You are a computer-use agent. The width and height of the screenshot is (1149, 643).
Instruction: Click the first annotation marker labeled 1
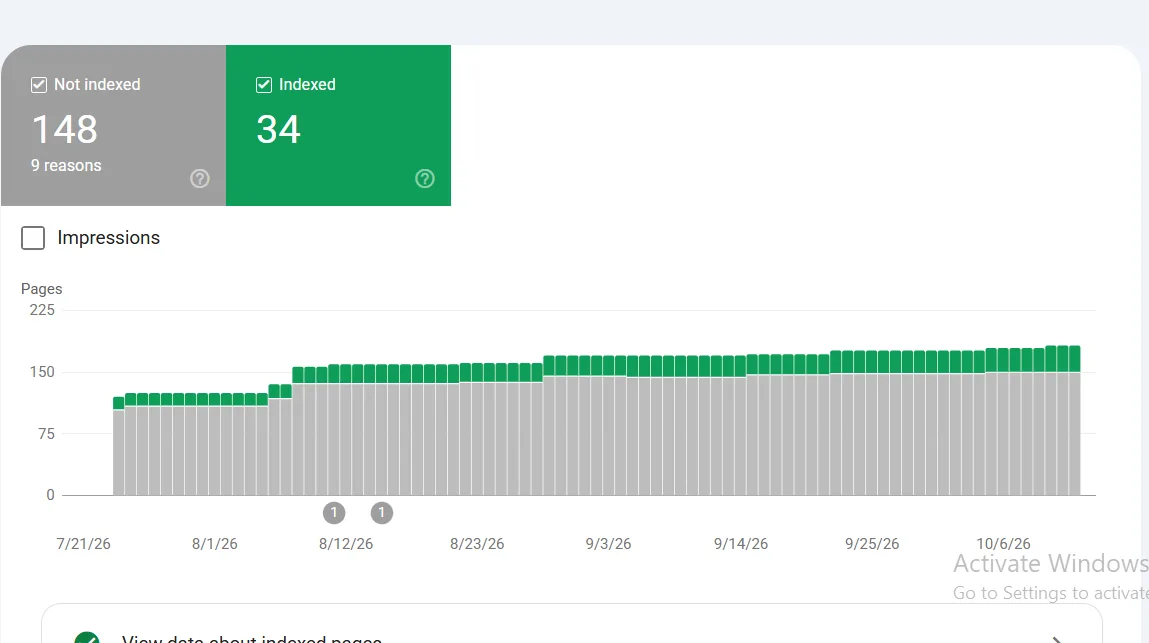pos(334,512)
